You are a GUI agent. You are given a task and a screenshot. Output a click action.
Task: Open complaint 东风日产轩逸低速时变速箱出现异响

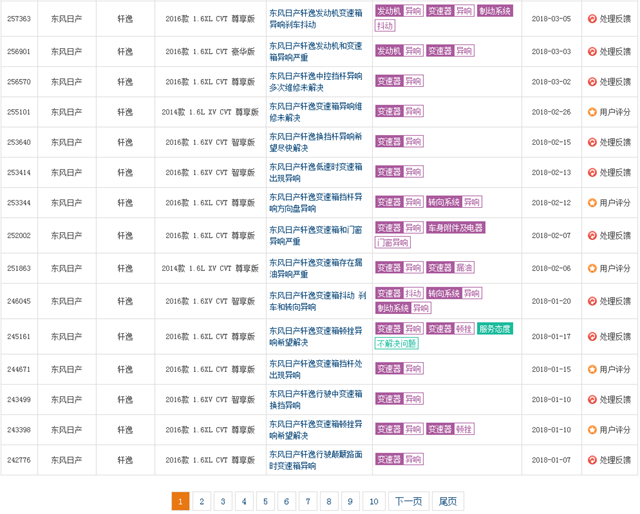316,172
